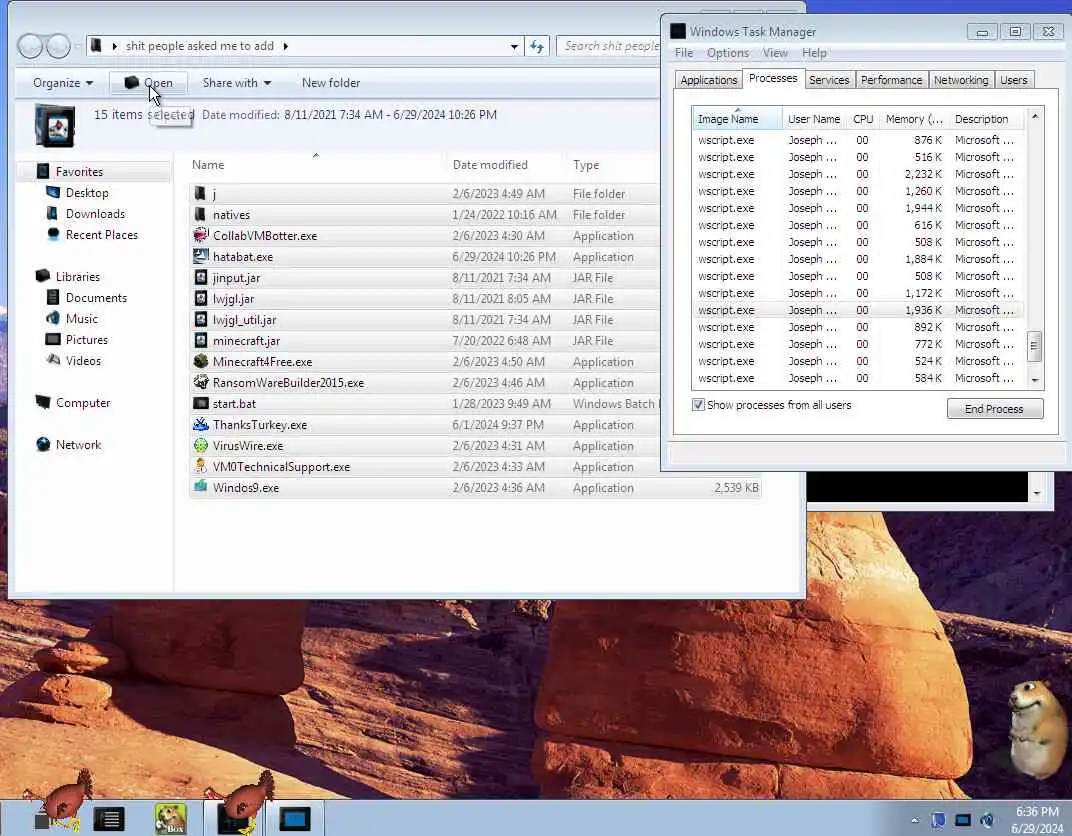Click the RansomWareBuilder2015.exe file icon

[x=200, y=382]
